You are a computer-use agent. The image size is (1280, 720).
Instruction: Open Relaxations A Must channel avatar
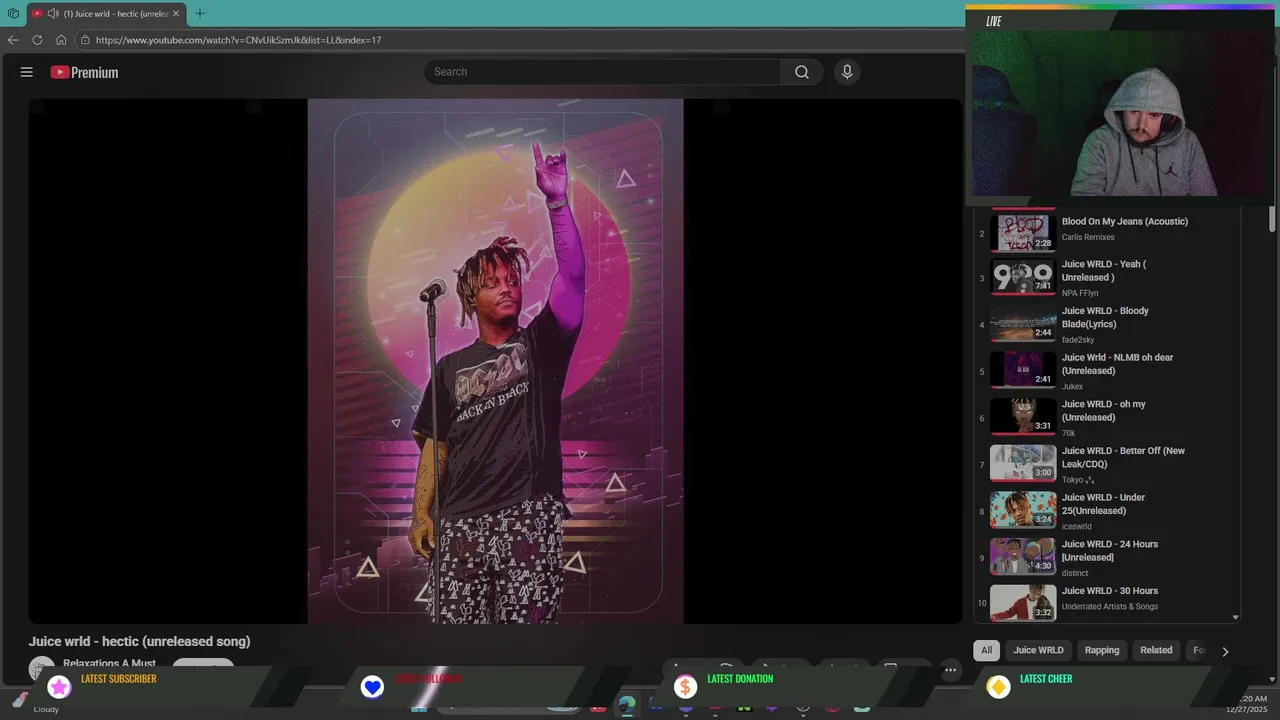42,668
